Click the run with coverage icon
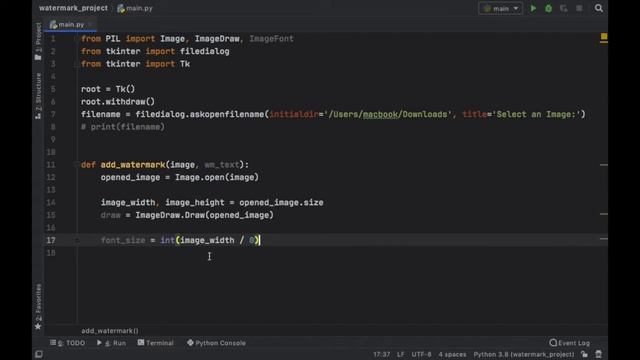Image resolution: width=640 pixels, height=360 pixels. 564,8
